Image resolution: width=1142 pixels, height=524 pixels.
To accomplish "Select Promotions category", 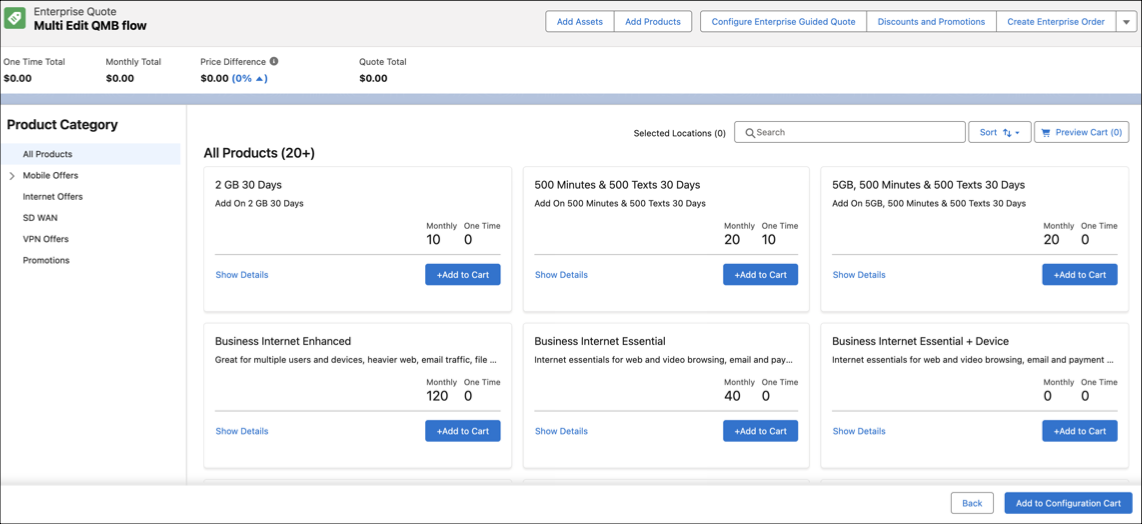I will pyautogui.click(x=46, y=260).
